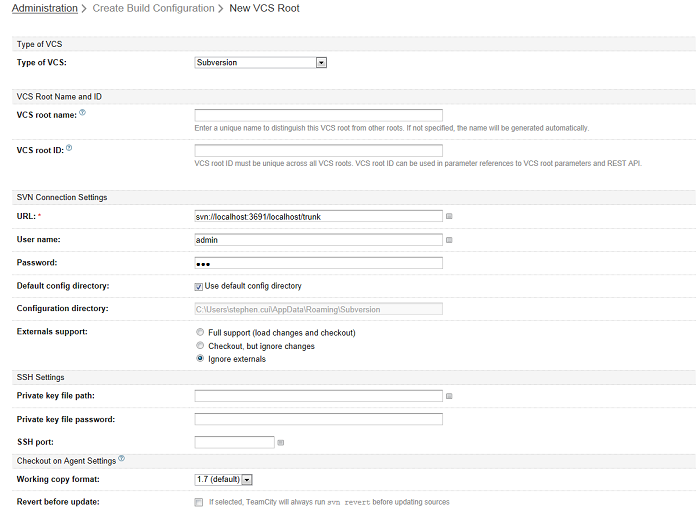Click parameter icon beside User name field
The width and height of the screenshot is (700, 510).
click(x=449, y=240)
